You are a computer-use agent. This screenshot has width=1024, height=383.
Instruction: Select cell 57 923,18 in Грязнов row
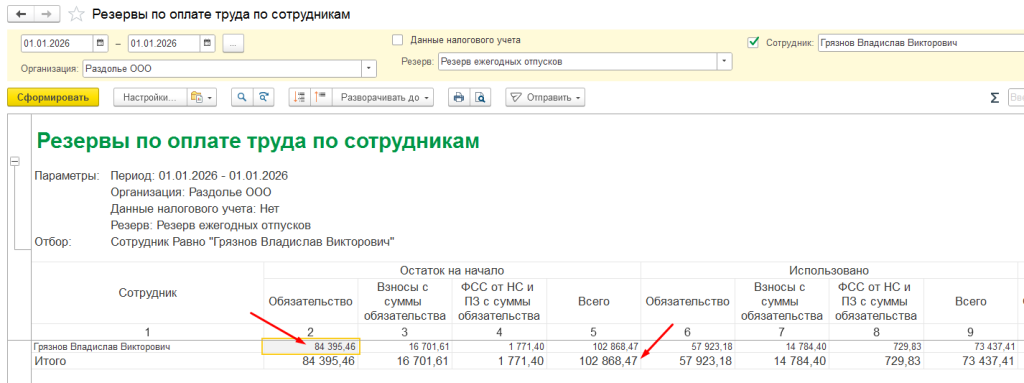[688, 347]
